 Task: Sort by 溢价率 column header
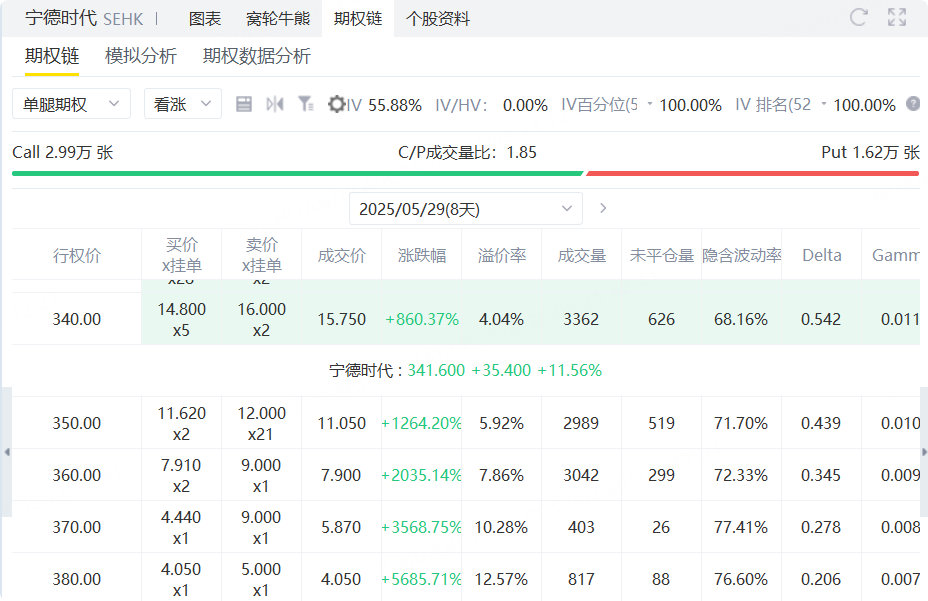coord(502,255)
